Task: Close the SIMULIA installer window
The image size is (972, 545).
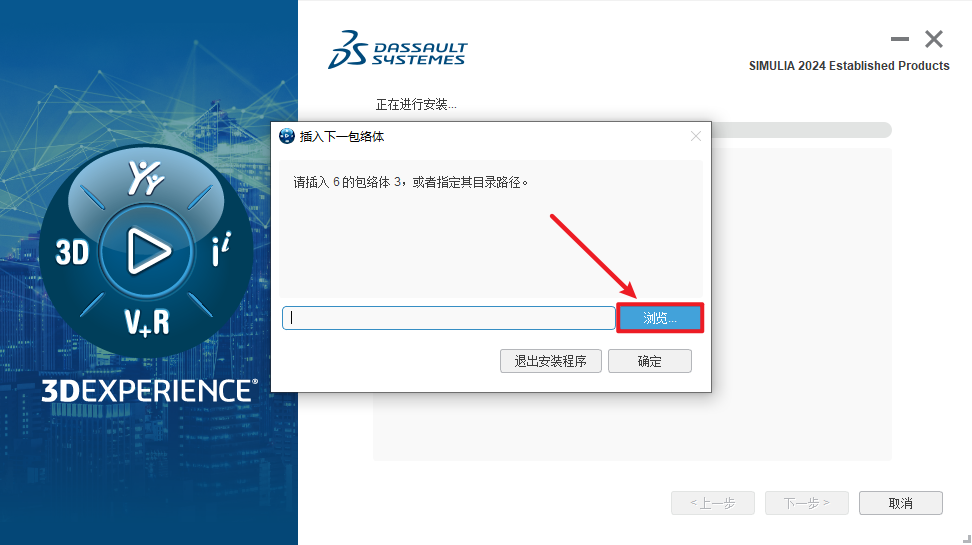Action: [x=934, y=39]
